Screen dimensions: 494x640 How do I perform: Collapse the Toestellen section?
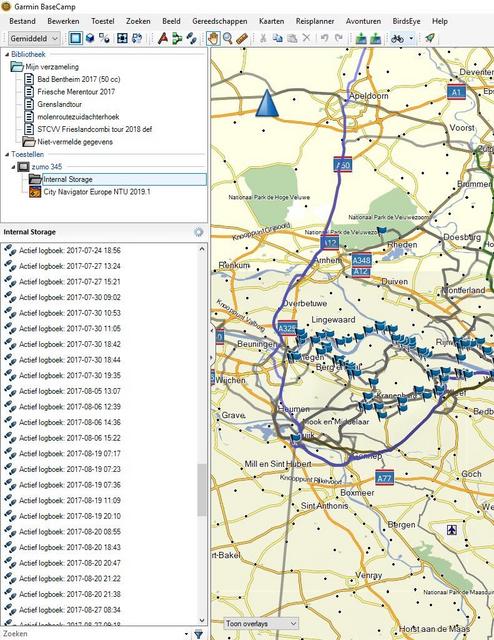[7, 154]
